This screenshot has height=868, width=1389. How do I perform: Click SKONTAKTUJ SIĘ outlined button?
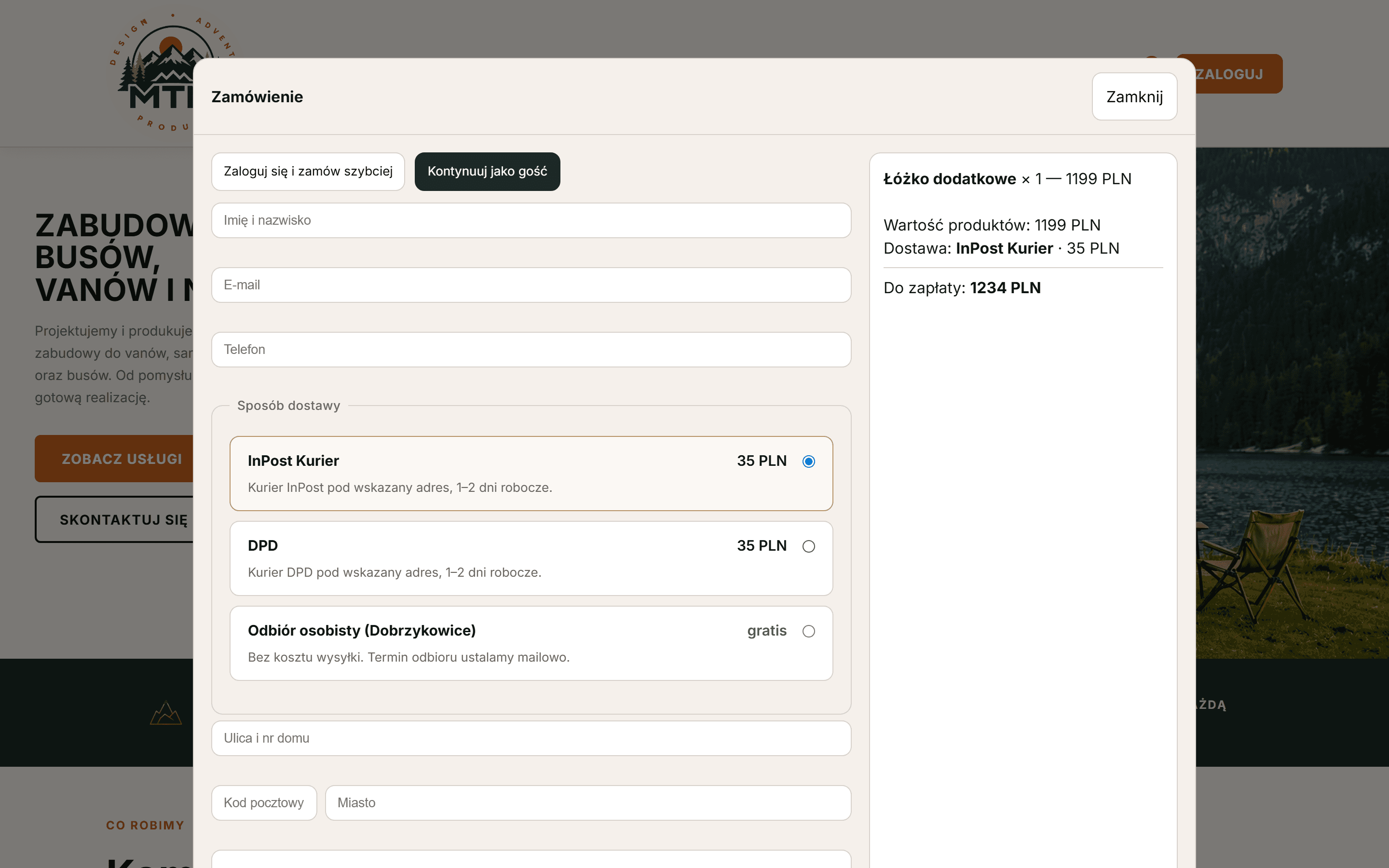114,519
